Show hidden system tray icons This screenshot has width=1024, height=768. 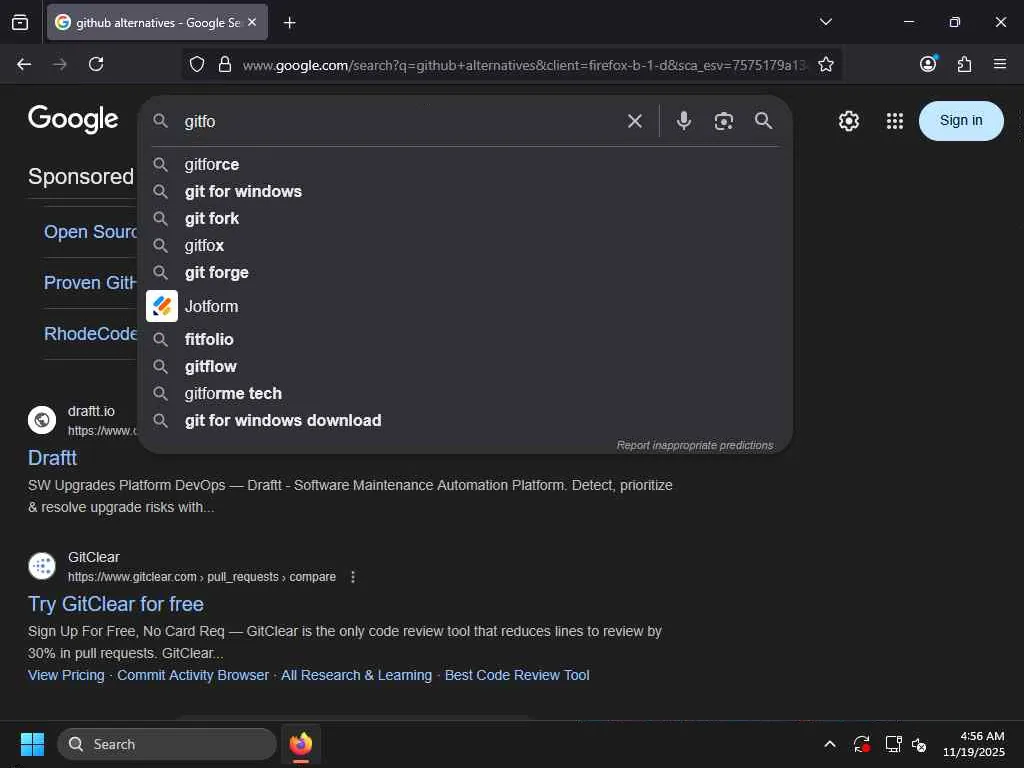pos(829,744)
